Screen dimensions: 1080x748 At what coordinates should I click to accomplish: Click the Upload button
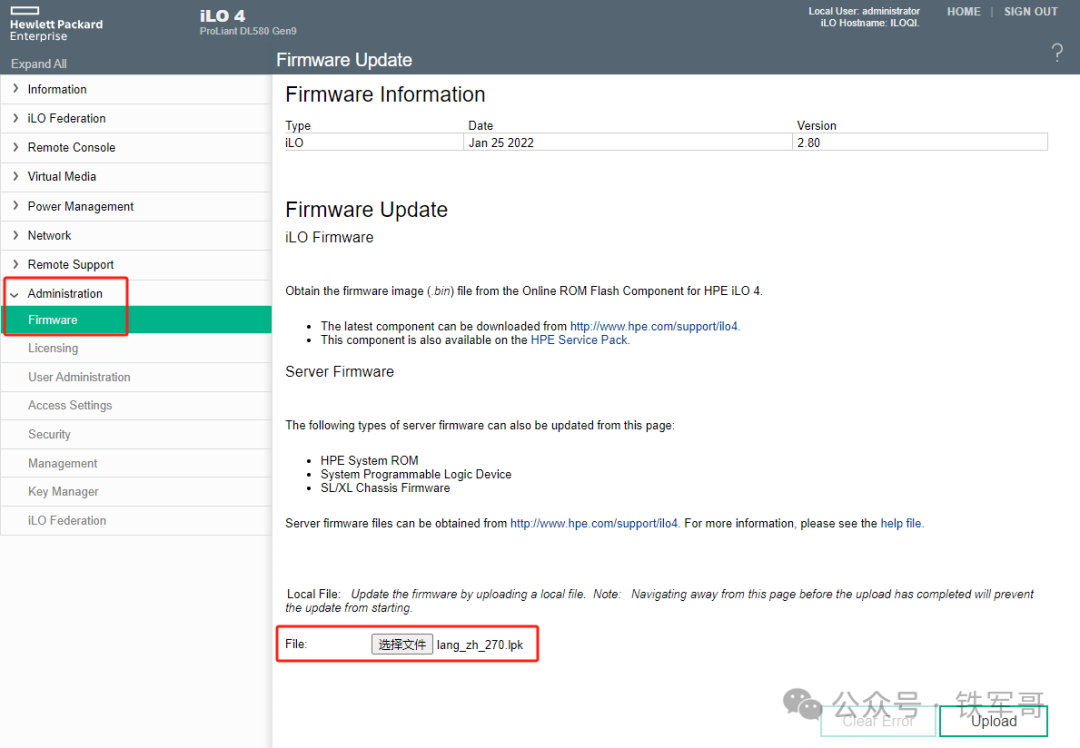coord(993,720)
